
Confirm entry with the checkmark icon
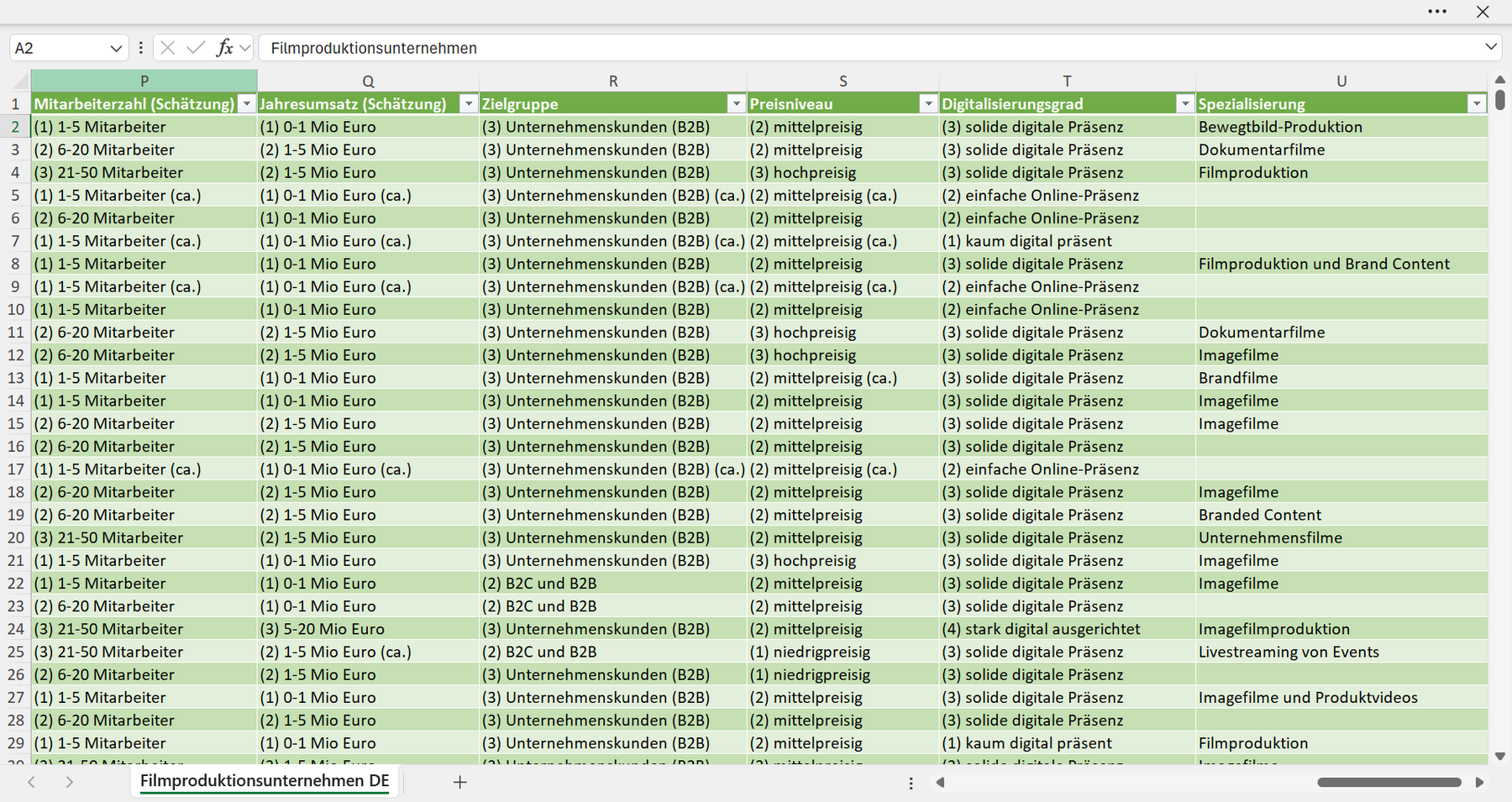(196, 48)
